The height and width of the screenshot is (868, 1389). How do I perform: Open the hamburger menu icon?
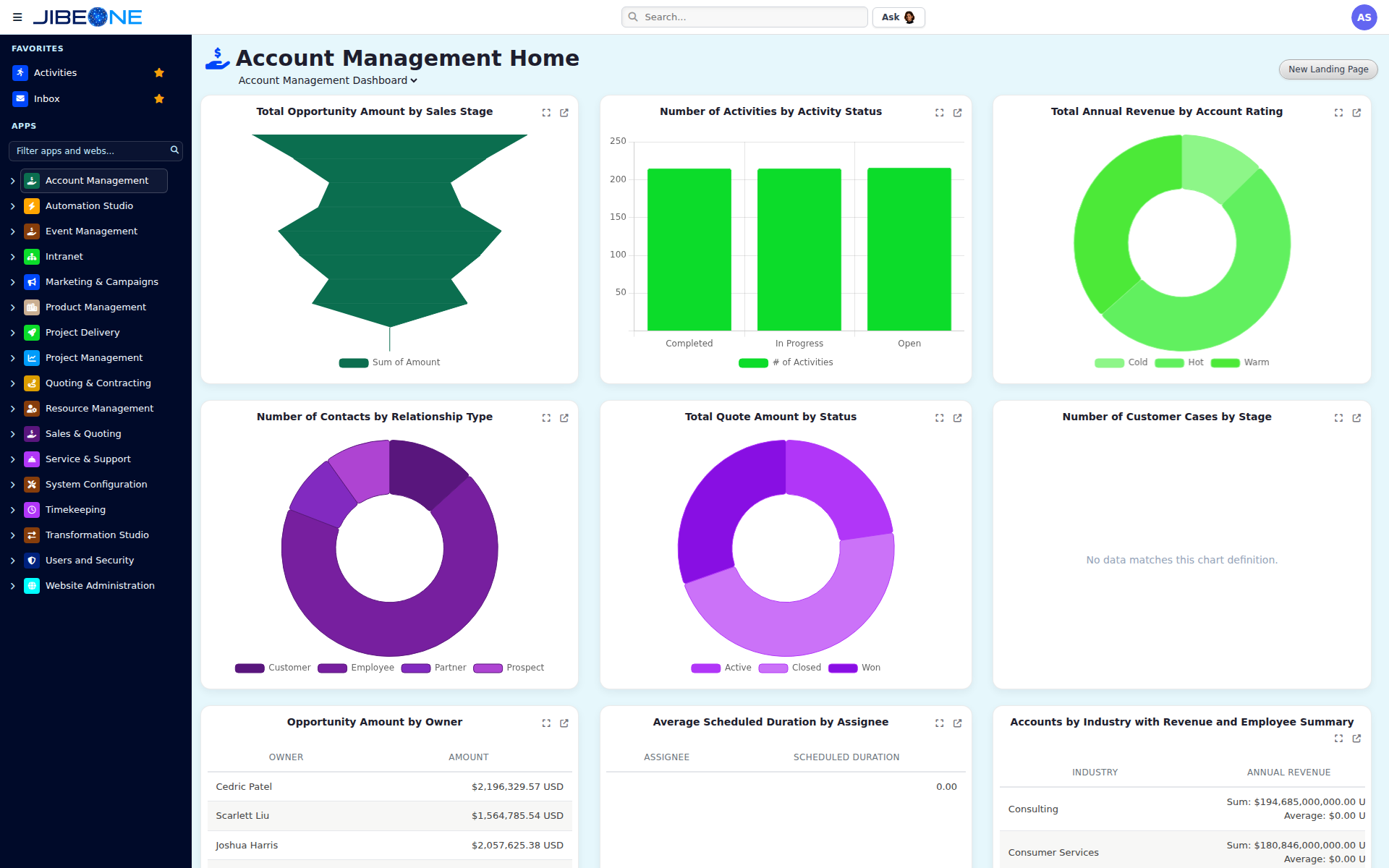tap(17, 17)
